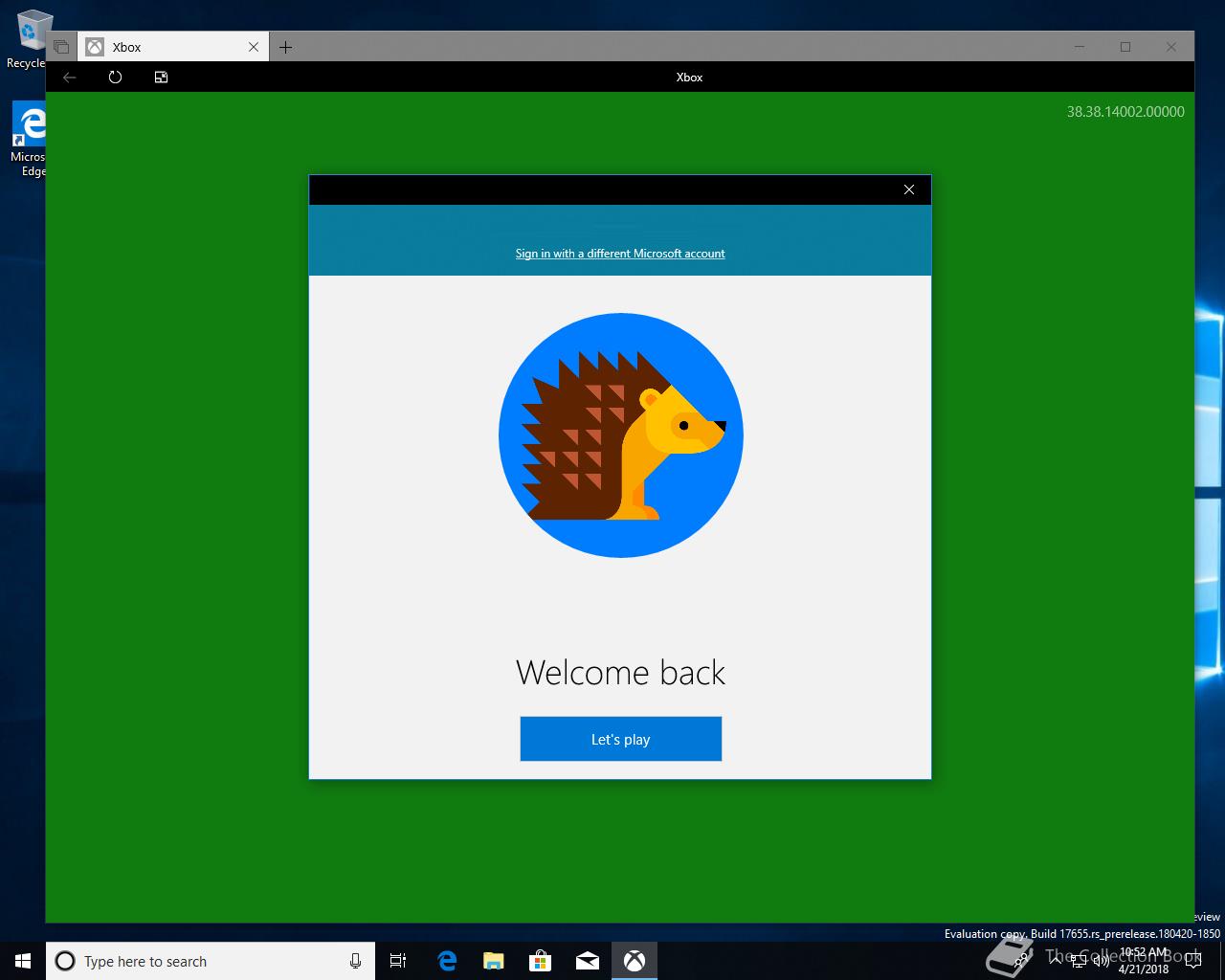The image size is (1225, 980).
Task: Open the tab sets aside icon
Action: click(61, 47)
